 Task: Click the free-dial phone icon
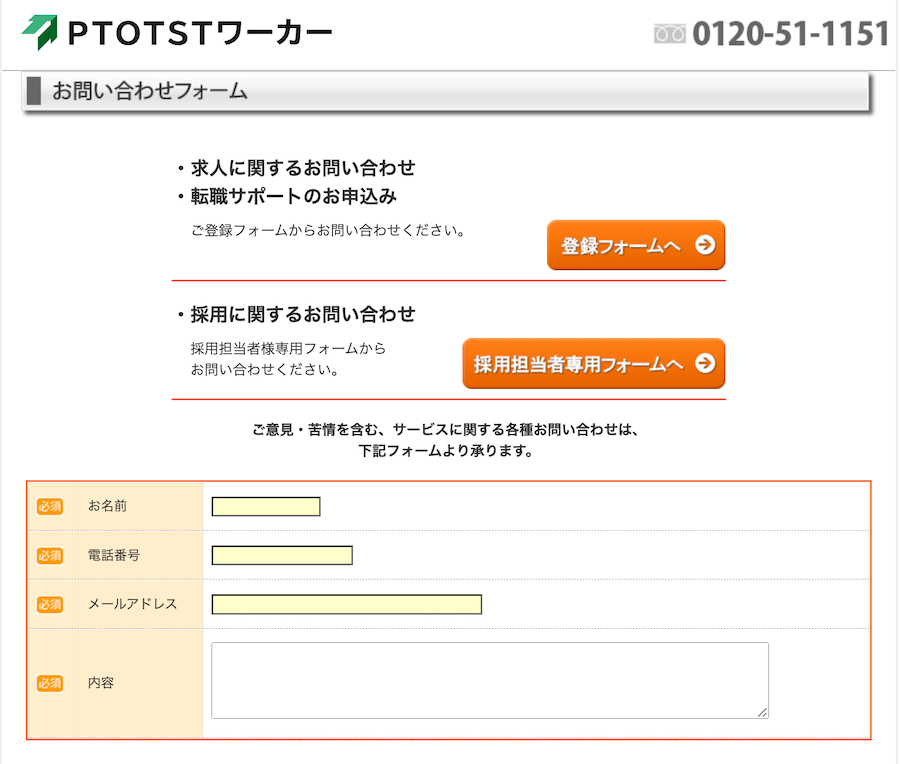(669, 34)
